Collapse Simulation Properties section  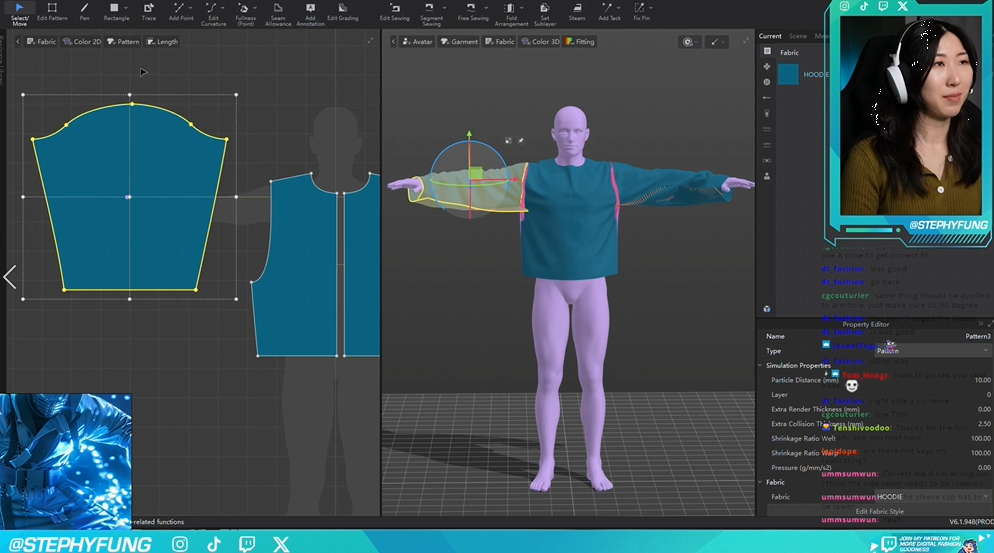[760, 365]
